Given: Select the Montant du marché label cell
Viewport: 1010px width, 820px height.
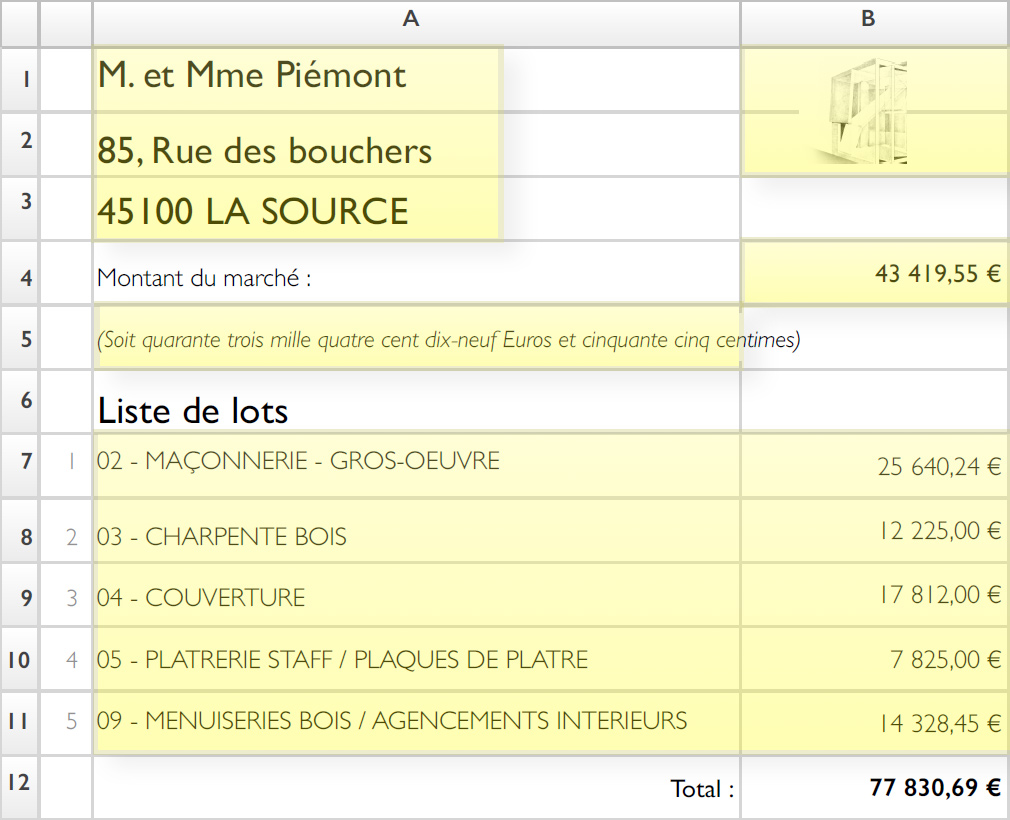Looking at the screenshot, I should 205,278.
